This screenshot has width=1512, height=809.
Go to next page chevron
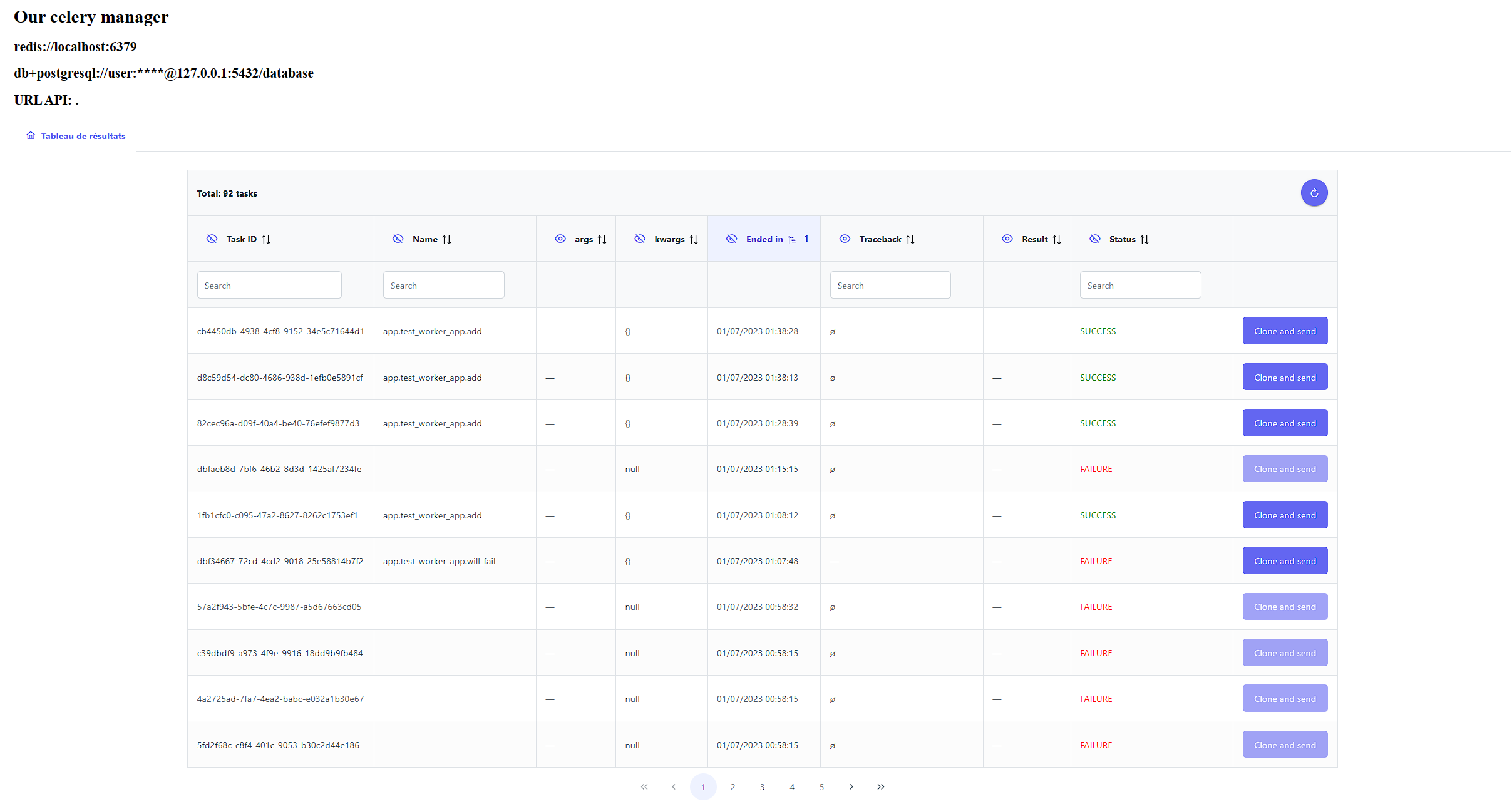tap(851, 787)
